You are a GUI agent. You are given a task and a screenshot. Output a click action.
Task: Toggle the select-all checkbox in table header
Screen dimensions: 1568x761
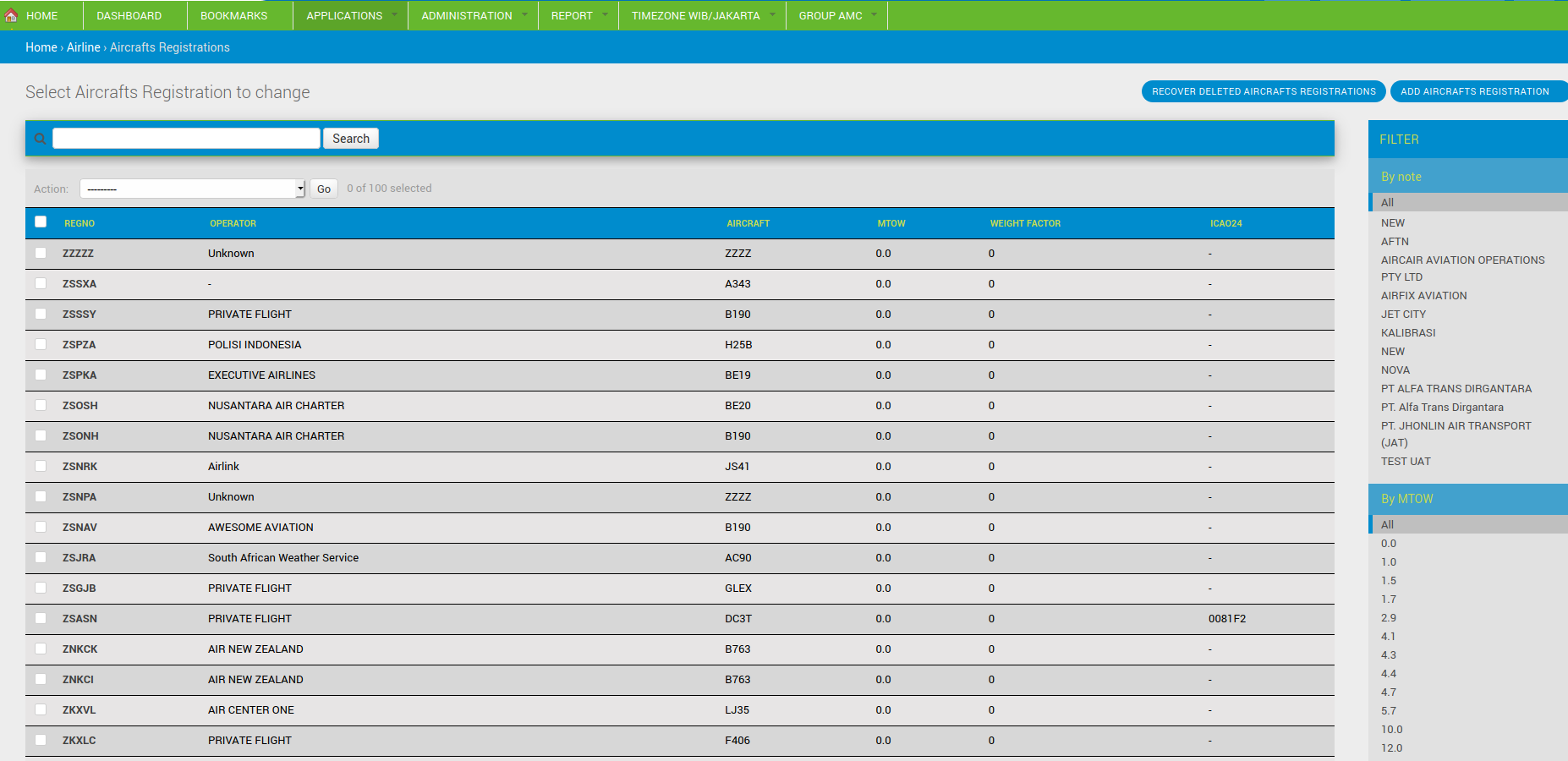41,222
